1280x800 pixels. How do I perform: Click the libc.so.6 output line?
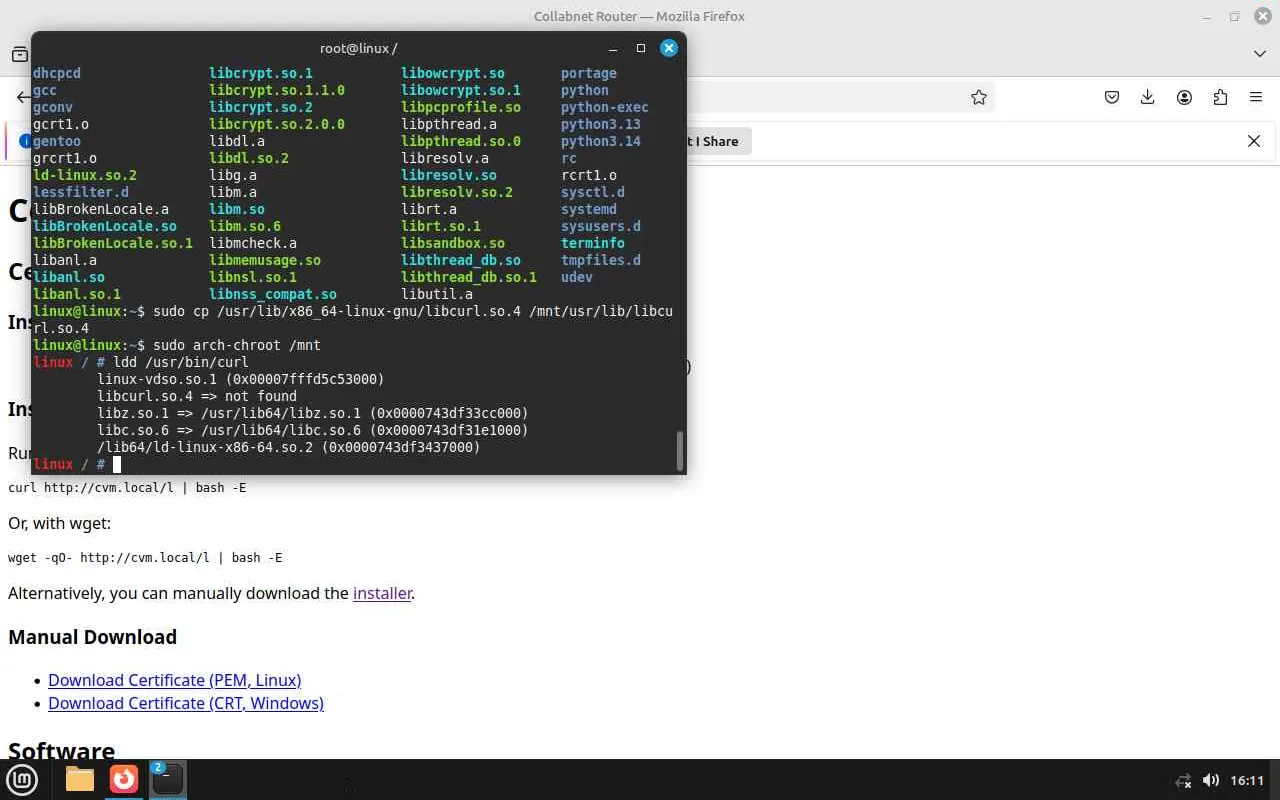tap(313, 430)
